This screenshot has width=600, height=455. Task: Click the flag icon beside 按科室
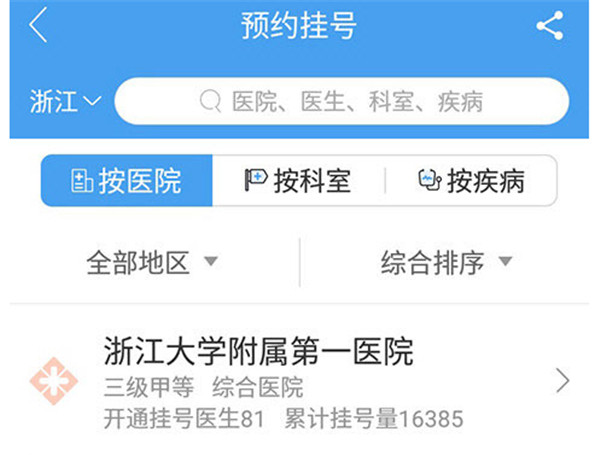tap(256, 180)
